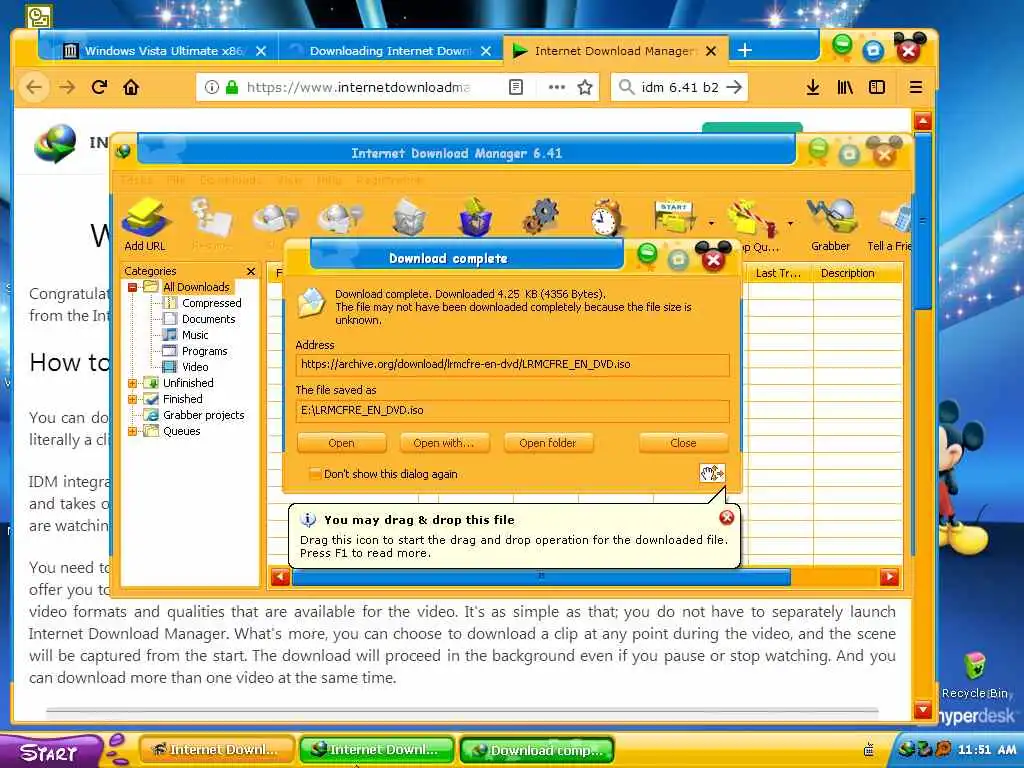Open page actions three-dots menu
Viewport: 1024px width, 768px height.
point(556,87)
